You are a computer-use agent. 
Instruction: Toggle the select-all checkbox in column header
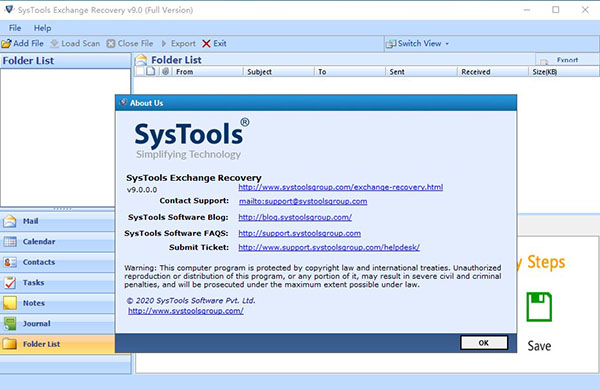pos(140,71)
